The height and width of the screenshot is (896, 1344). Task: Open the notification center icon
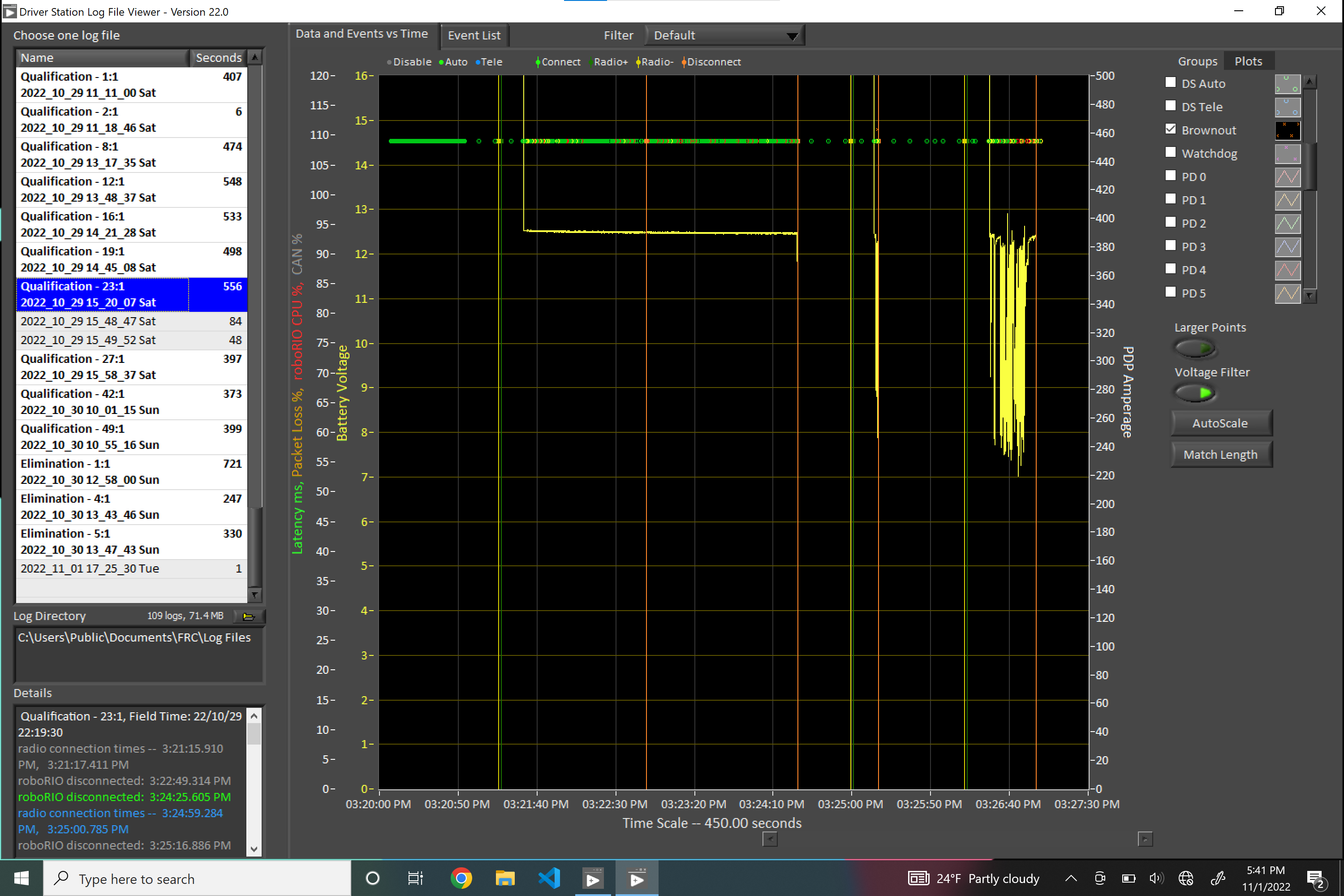(1316, 879)
